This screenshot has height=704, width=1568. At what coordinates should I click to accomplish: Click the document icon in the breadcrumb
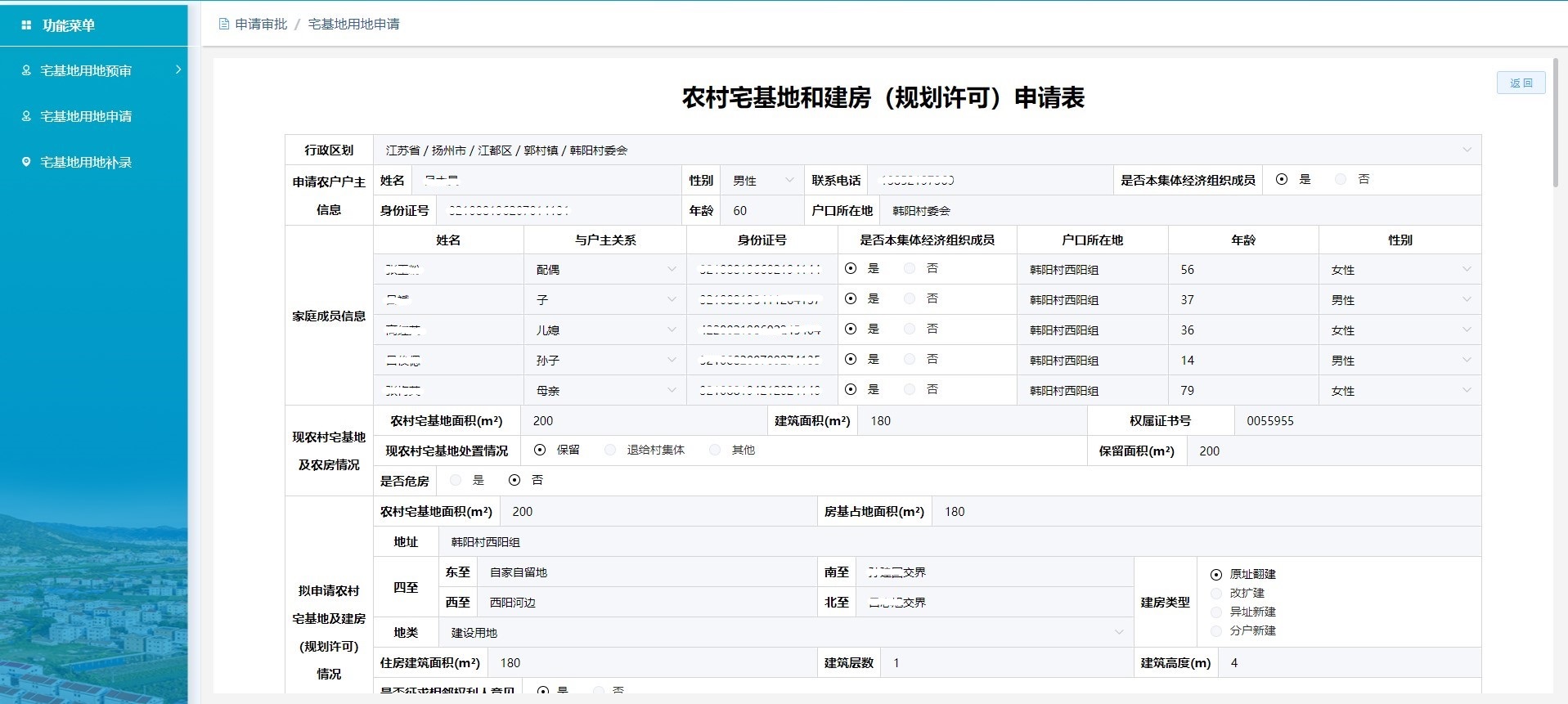pos(224,25)
